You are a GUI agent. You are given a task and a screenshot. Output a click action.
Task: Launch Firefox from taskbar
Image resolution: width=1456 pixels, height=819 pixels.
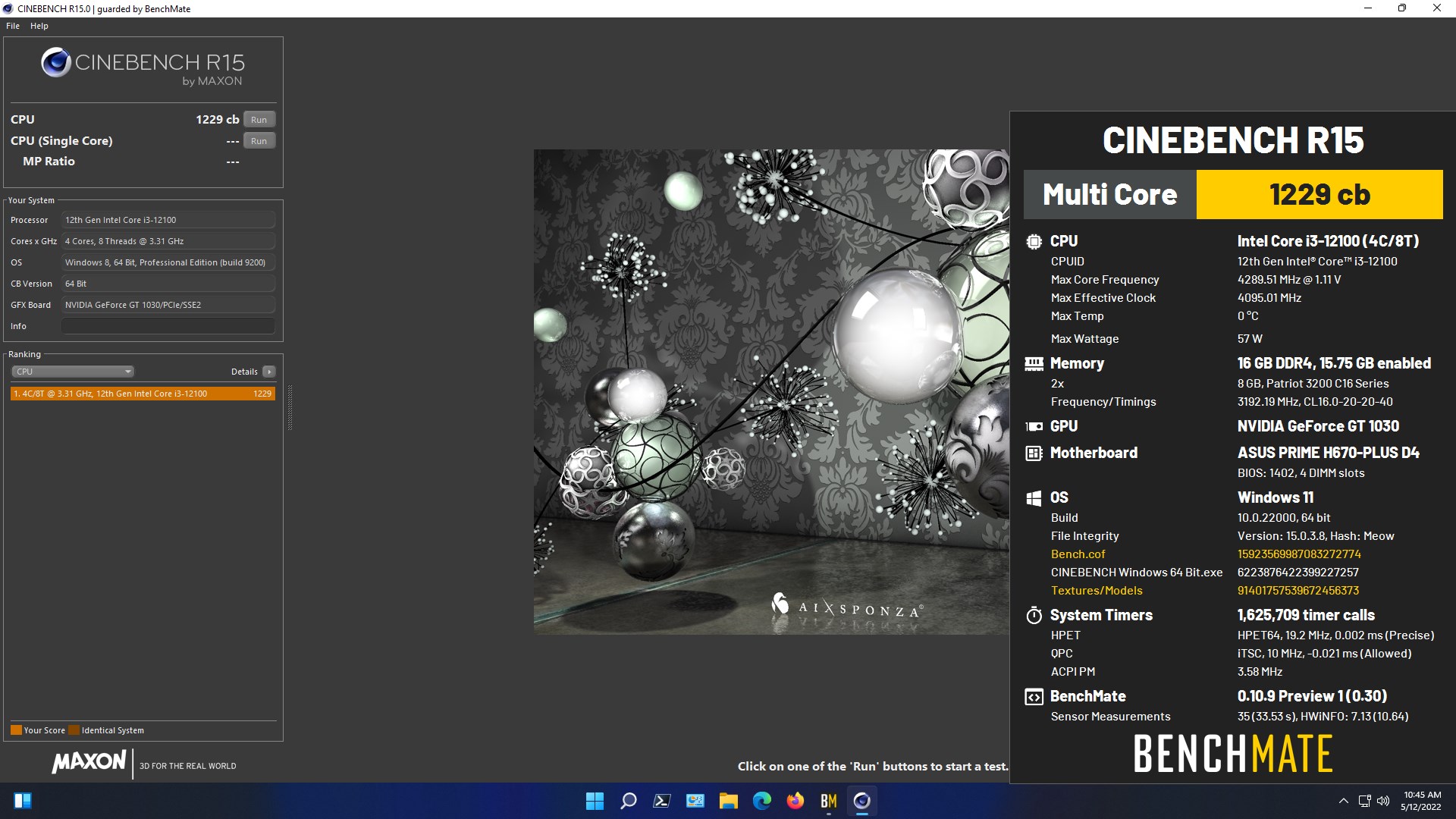pyautogui.click(x=795, y=801)
